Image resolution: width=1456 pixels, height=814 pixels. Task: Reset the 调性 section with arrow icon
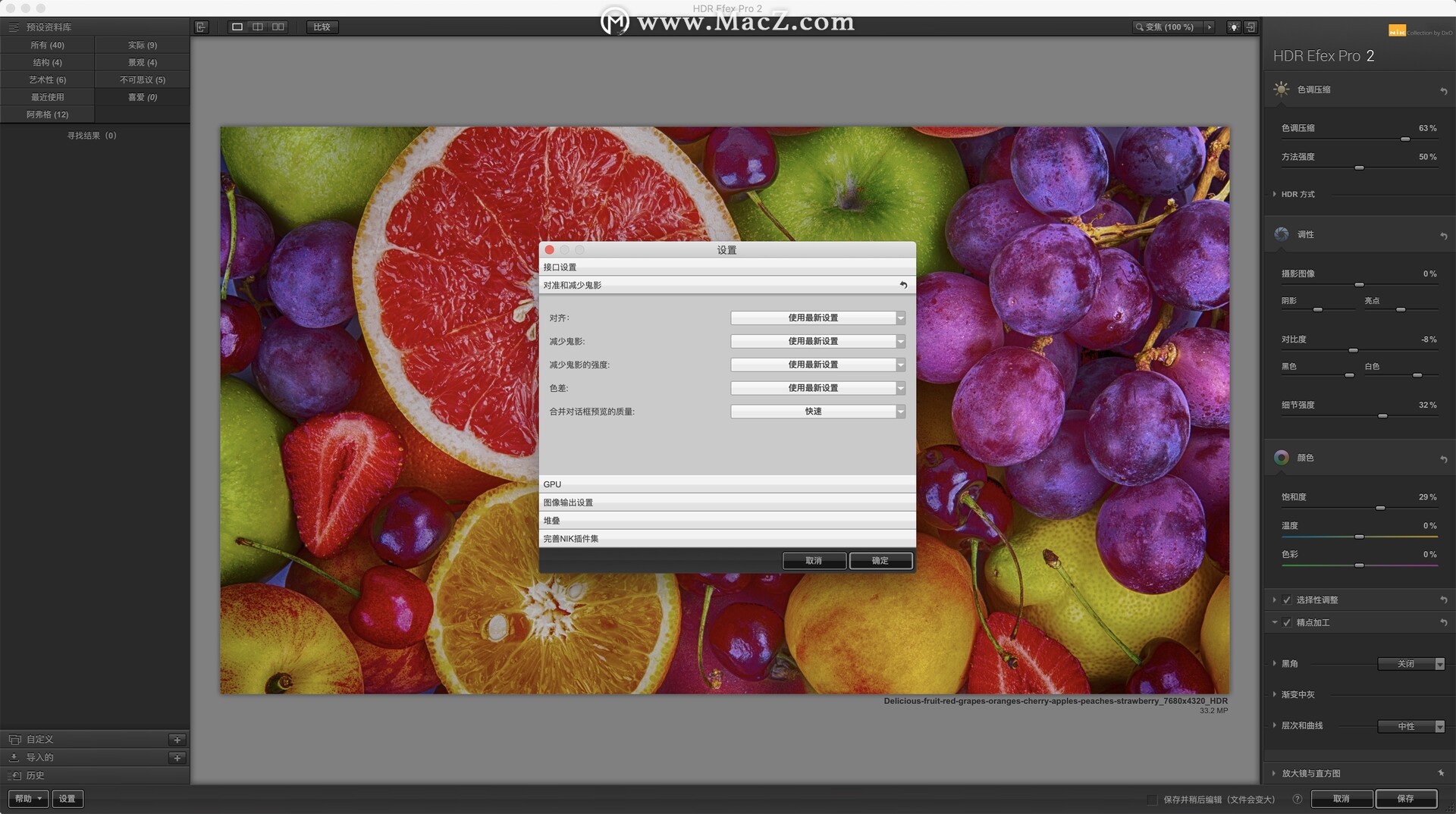[x=1443, y=236]
